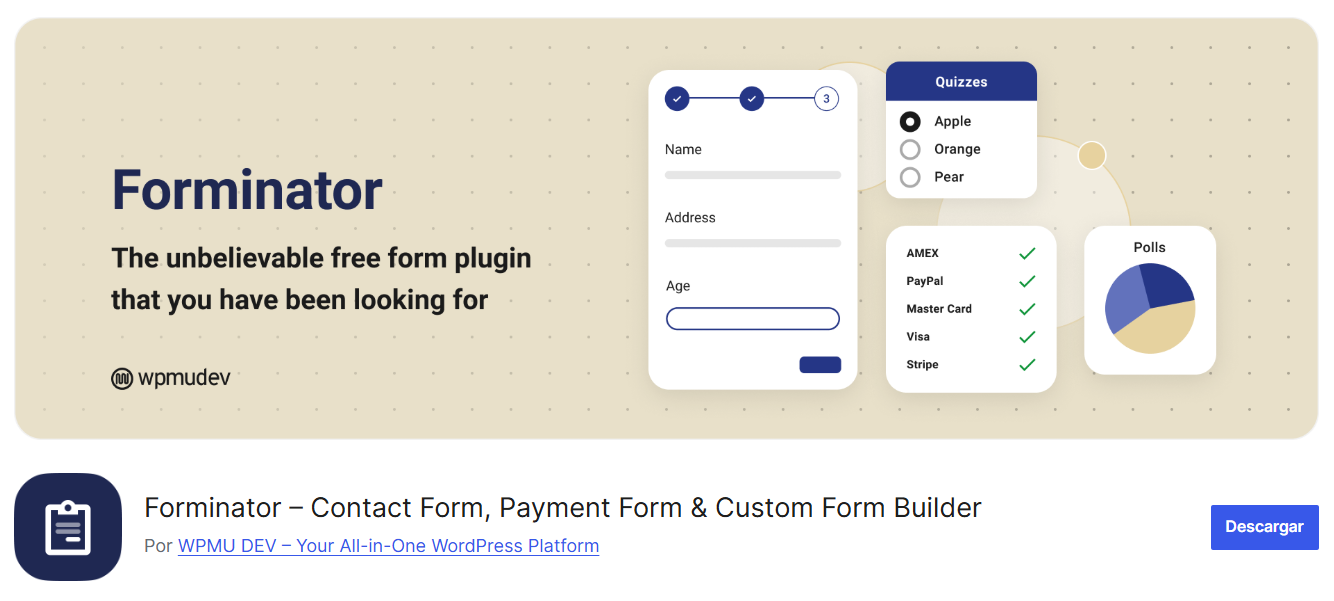Click the first completed step checkmark
The image size is (1334, 601).
(677, 98)
